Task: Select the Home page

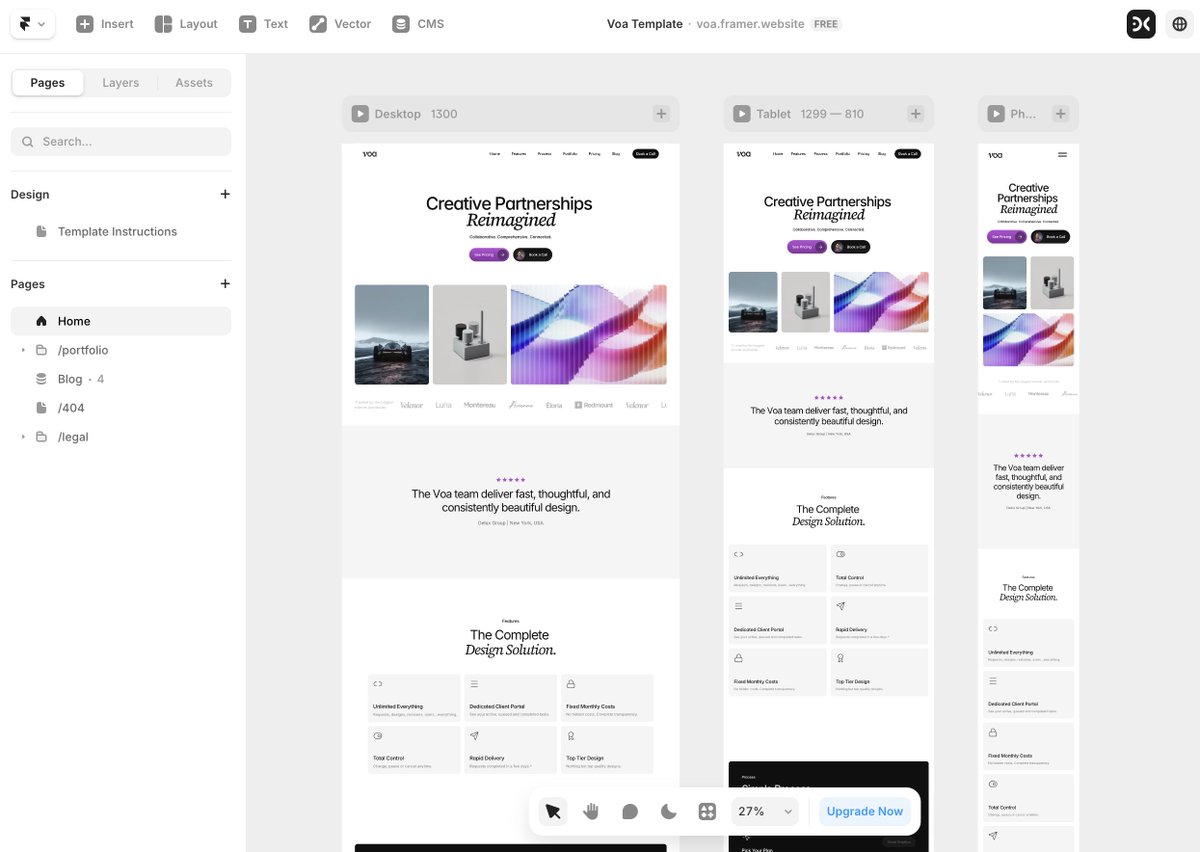Action: coord(121,321)
